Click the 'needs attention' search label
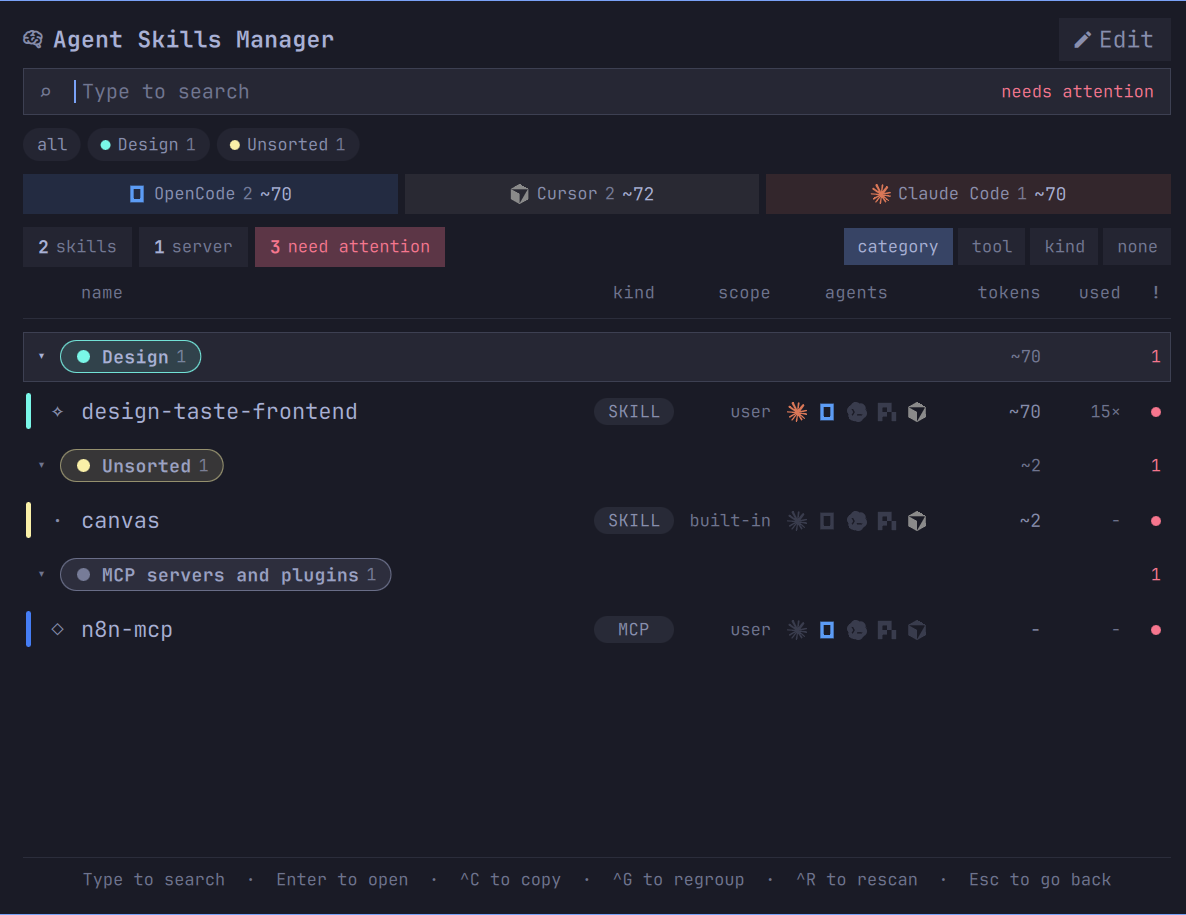Image resolution: width=1186 pixels, height=915 pixels. (x=1077, y=92)
